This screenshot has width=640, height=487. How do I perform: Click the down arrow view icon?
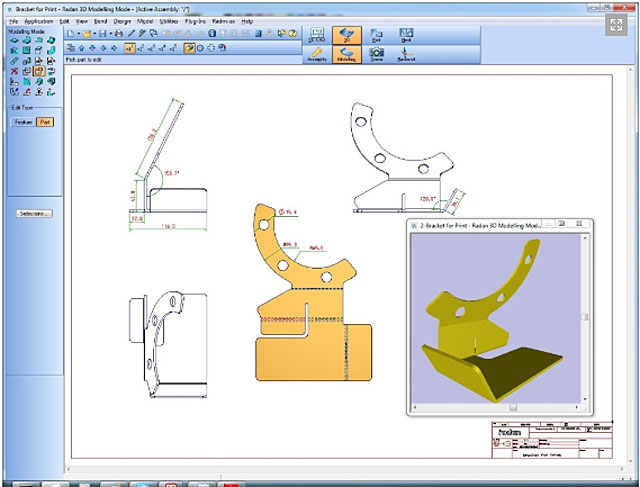tap(93, 48)
